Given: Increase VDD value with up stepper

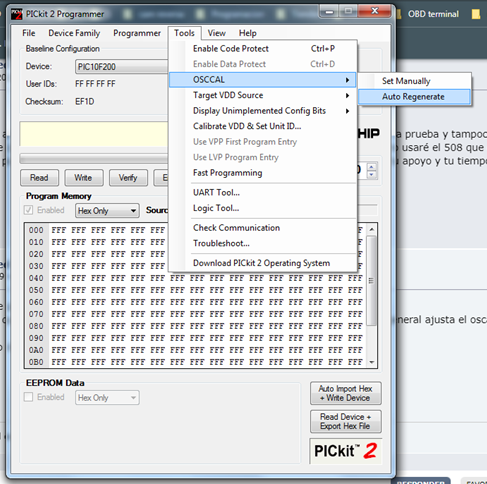Looking at the screenshot, I should [x=372, y=167].
